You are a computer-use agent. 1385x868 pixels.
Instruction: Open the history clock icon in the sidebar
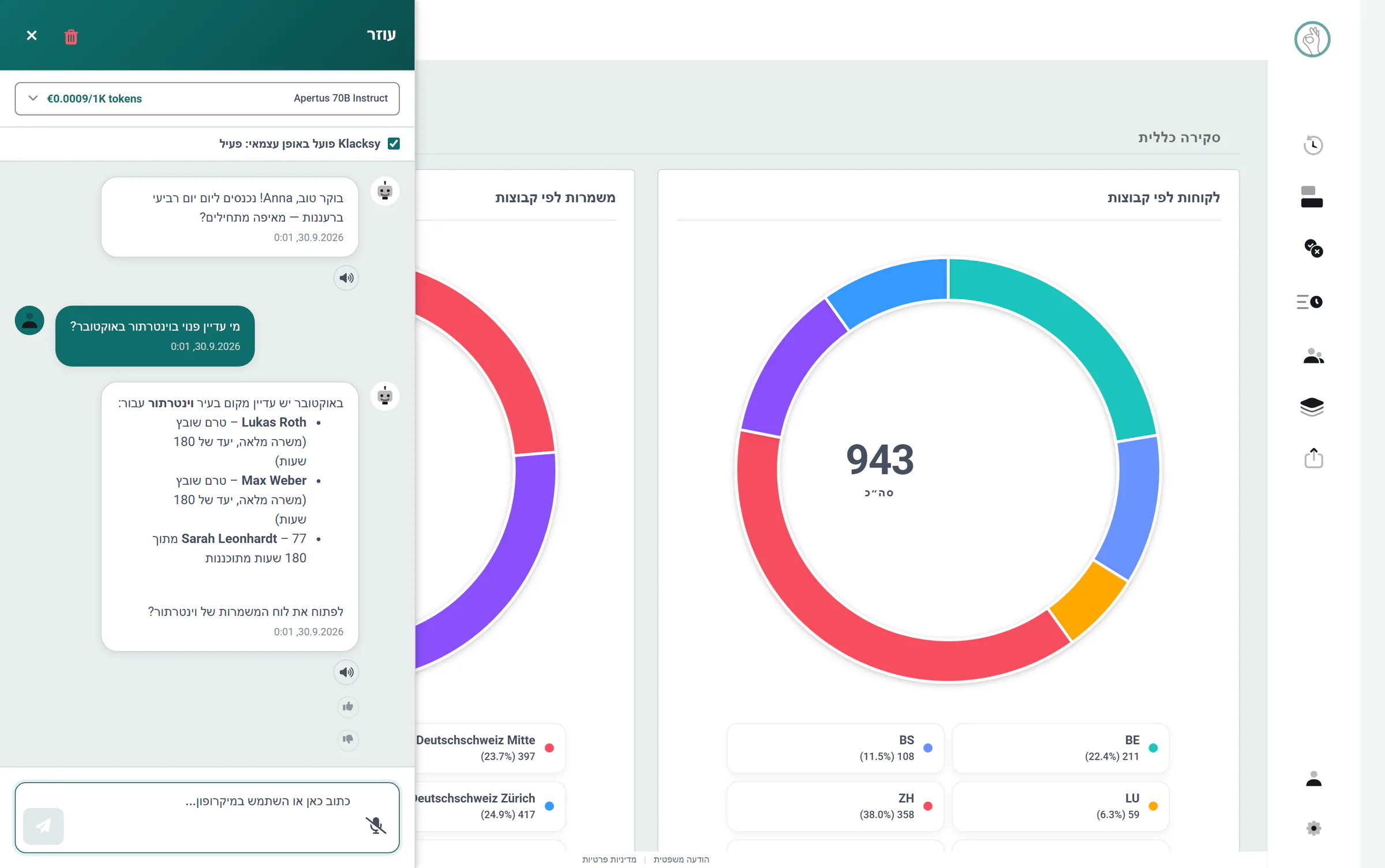[1313, 145]
